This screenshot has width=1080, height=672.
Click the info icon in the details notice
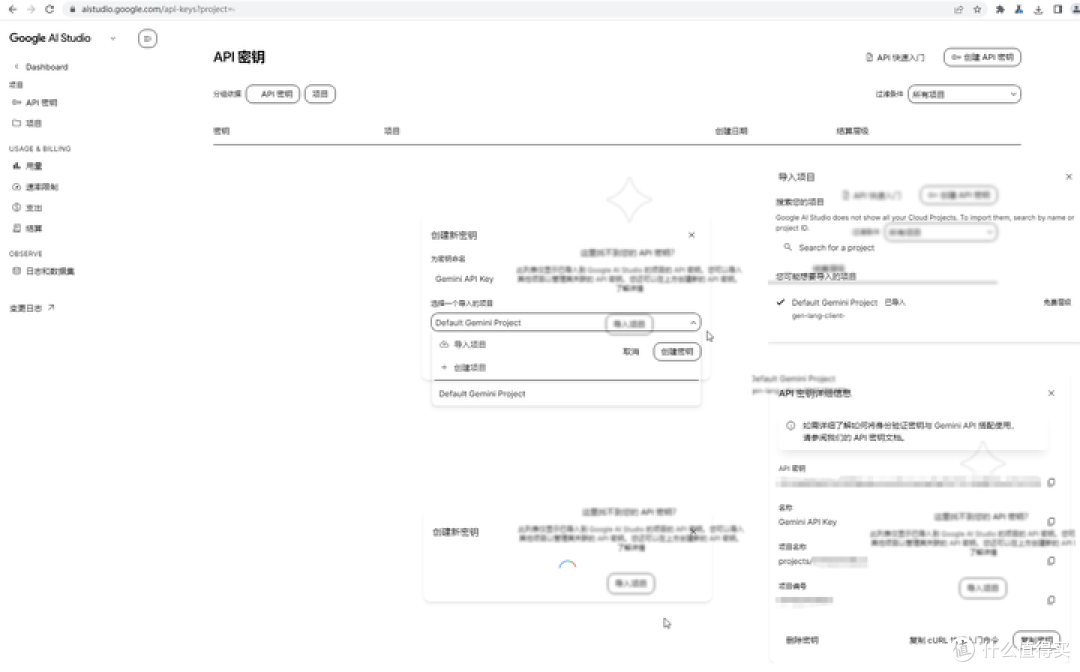point(790,426)
